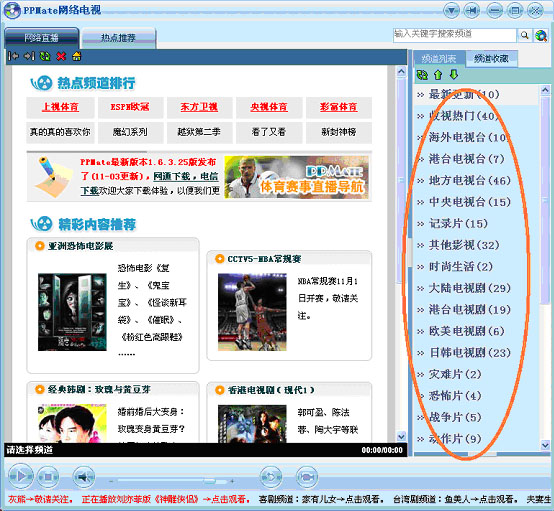
Task: Click the channel keyword search field
Action: (455, 35)
